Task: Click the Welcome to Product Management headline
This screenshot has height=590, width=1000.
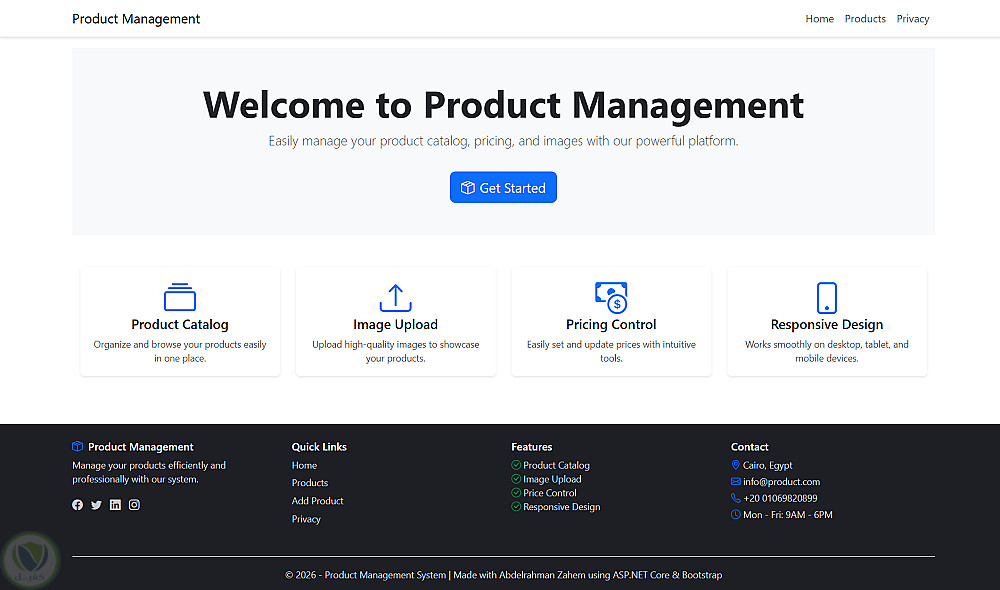Action: pyautogui.click(x=503, y=105)
